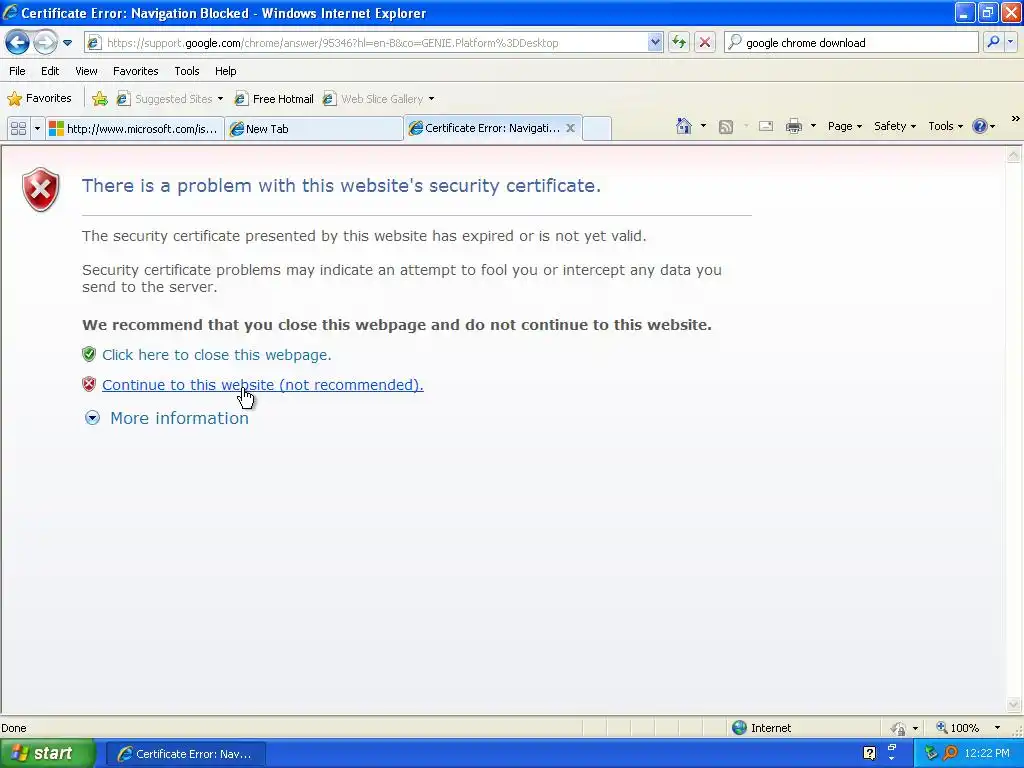Click the Read Mail envelope icon

(x=766, y=126)
